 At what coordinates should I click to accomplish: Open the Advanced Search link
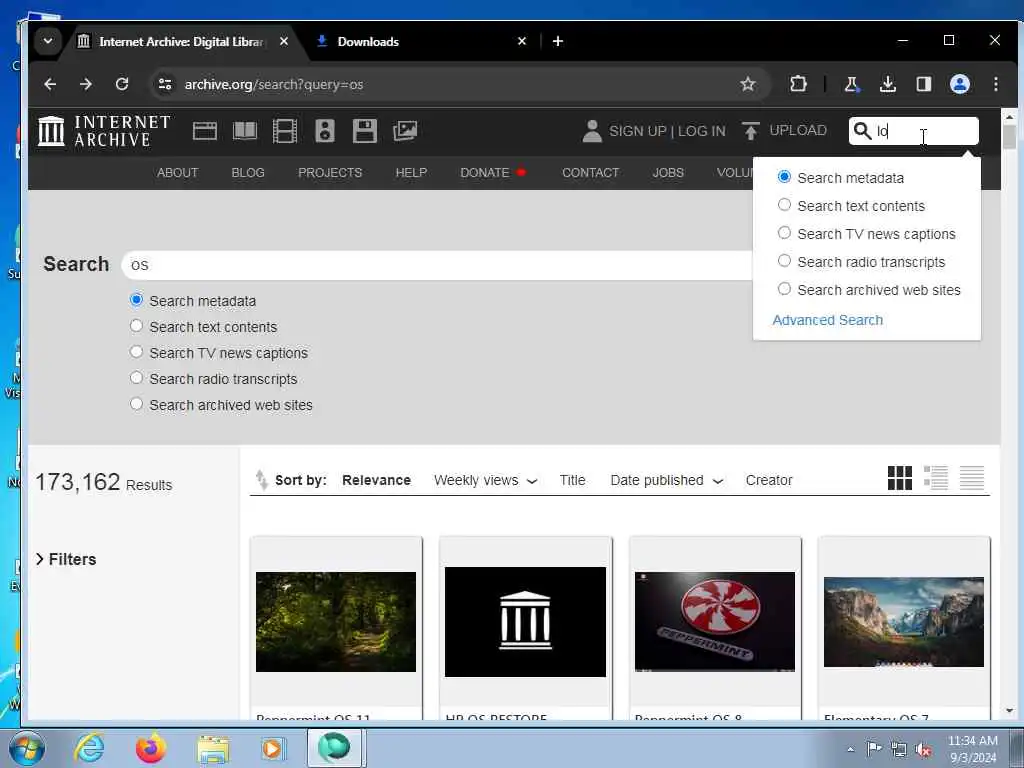(x=827, y=320)
